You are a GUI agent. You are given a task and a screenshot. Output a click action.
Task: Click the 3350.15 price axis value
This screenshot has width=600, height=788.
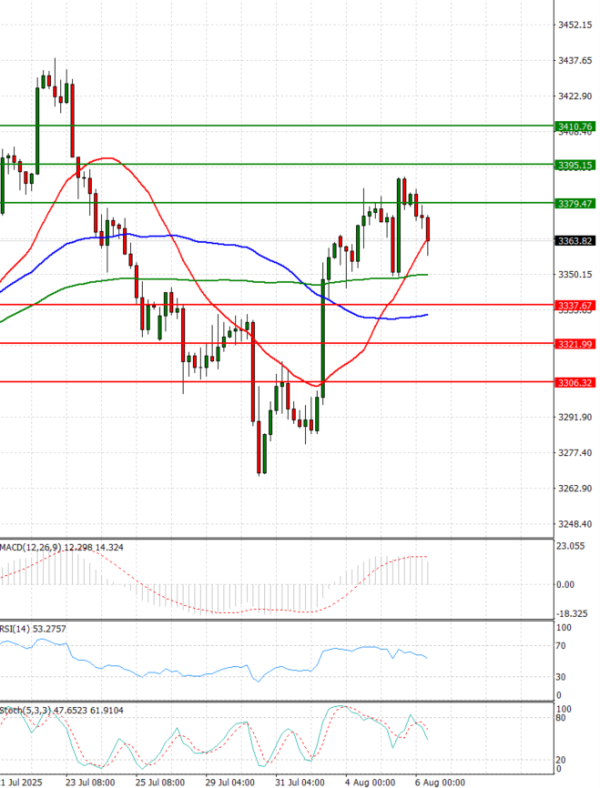point(575,274)
